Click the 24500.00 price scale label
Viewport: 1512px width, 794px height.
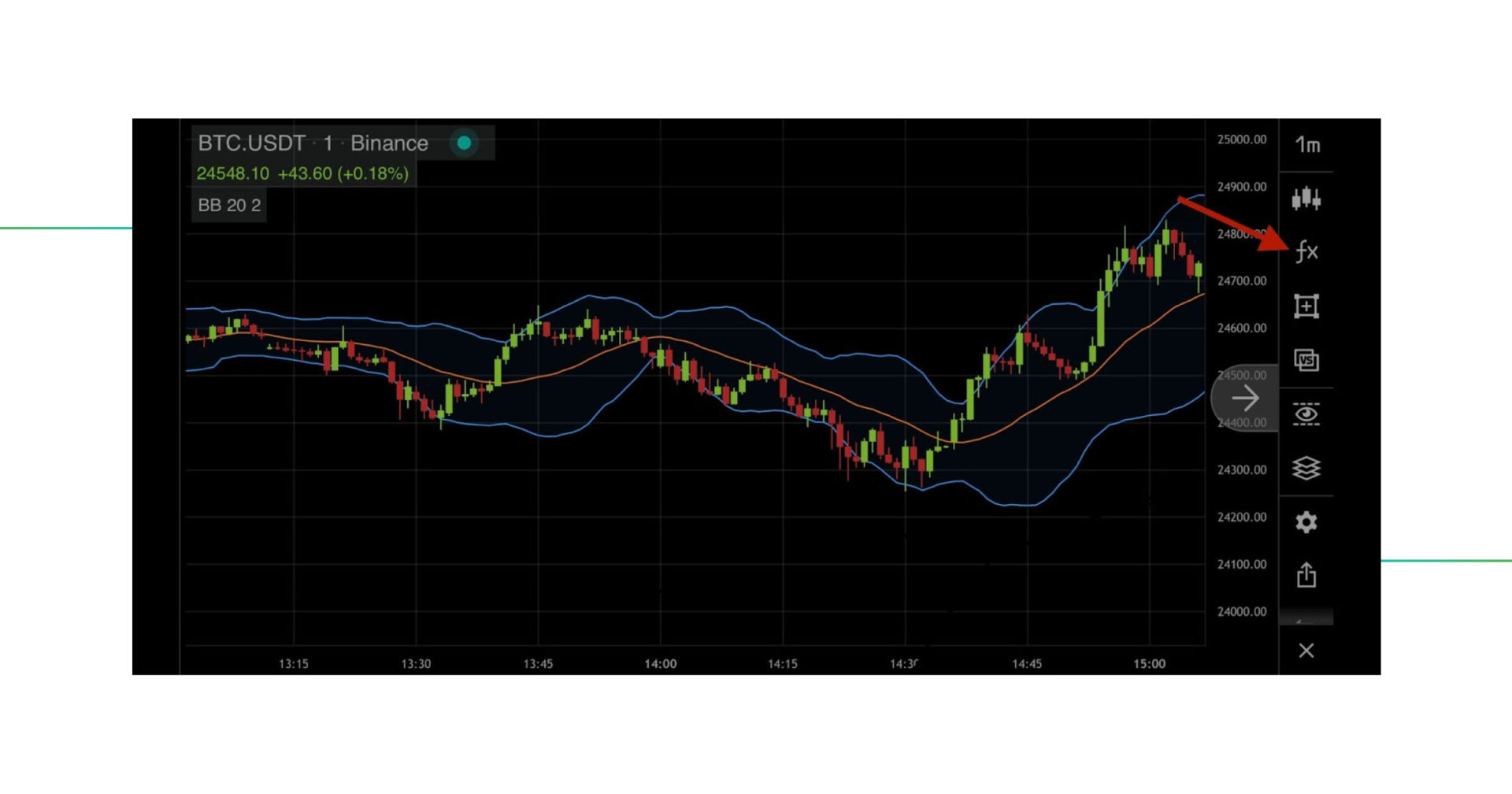pyautogui.click(x=1241, y=375)
